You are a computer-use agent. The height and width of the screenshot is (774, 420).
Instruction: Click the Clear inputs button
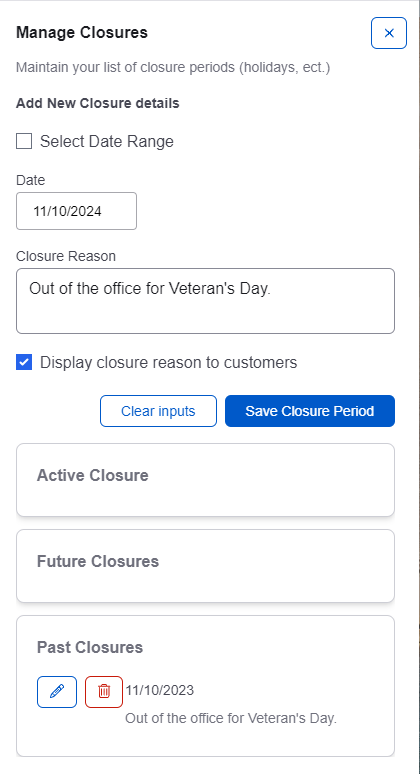click(158, 411)
